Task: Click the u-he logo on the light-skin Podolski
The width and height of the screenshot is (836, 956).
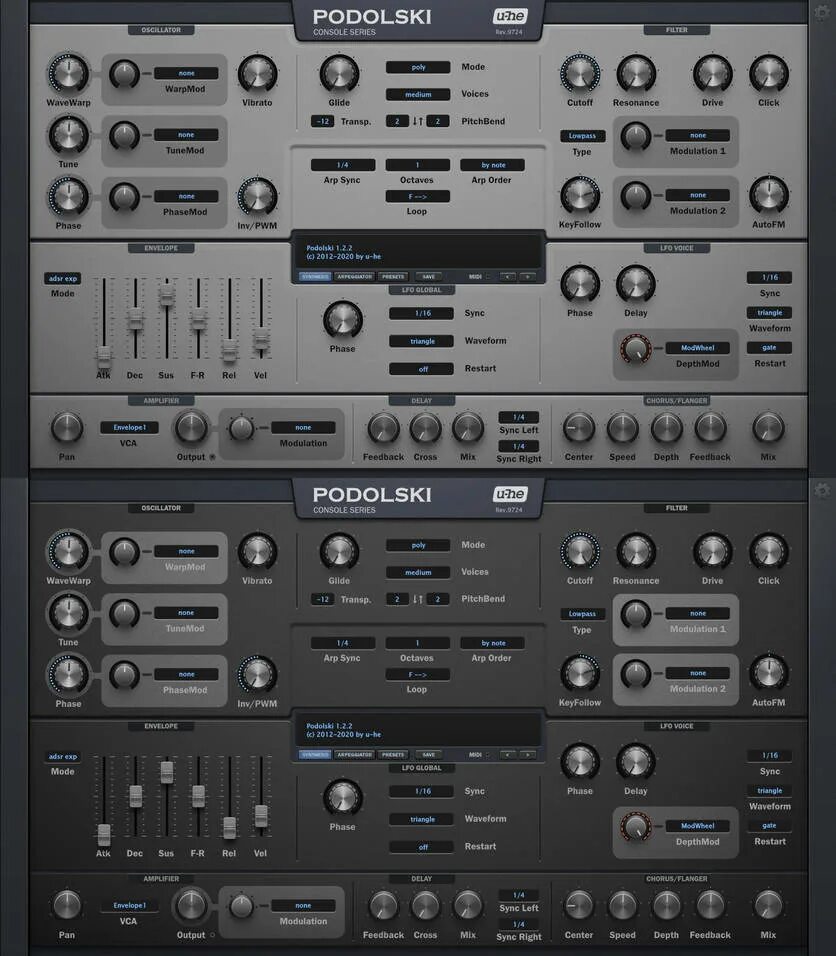Action: [x=510, y=16]
